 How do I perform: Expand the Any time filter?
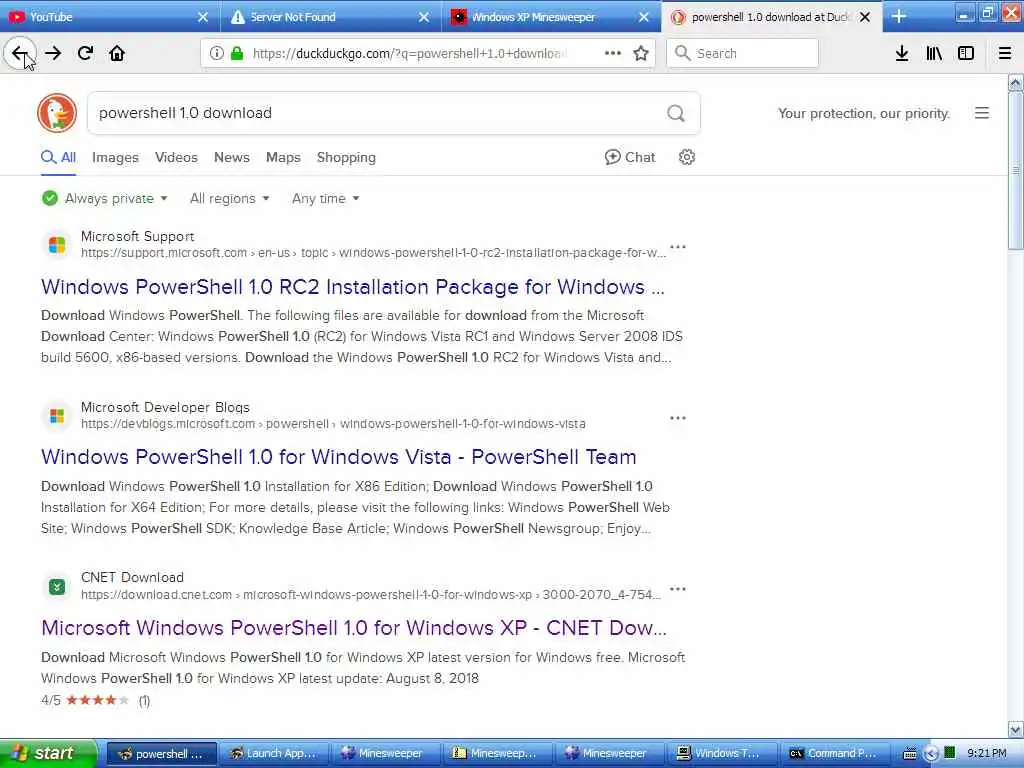(325, 198)
